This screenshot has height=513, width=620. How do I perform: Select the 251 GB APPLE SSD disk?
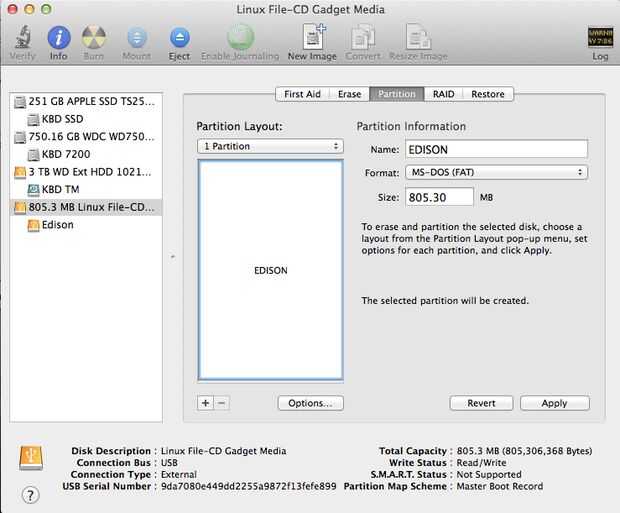point(86,101)
